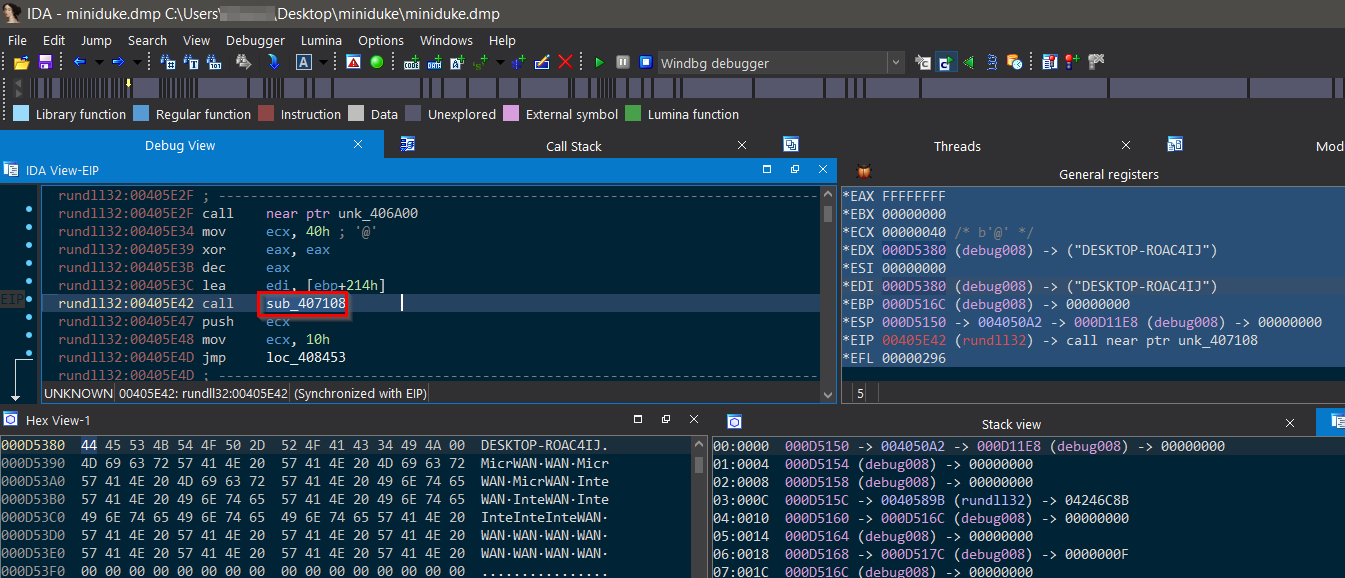Jump back with the blue left arrow
Image resolution: width=1345 pixels, height=578 pixels.
coord(80,62)
